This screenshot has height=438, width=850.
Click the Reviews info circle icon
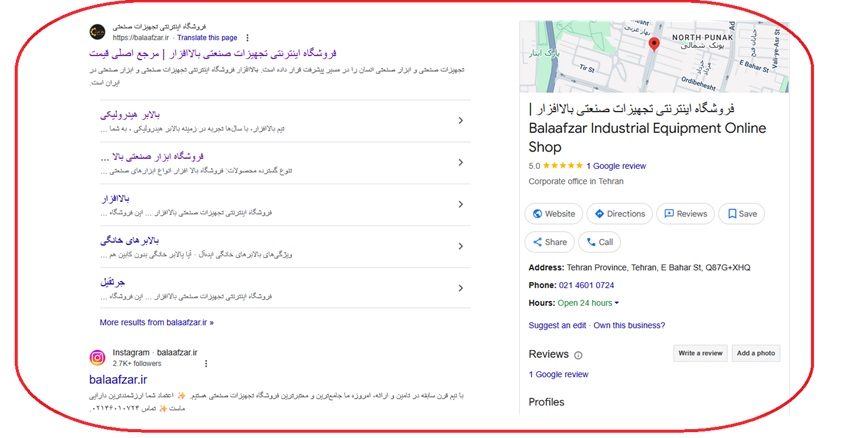(x=578, y=356)
